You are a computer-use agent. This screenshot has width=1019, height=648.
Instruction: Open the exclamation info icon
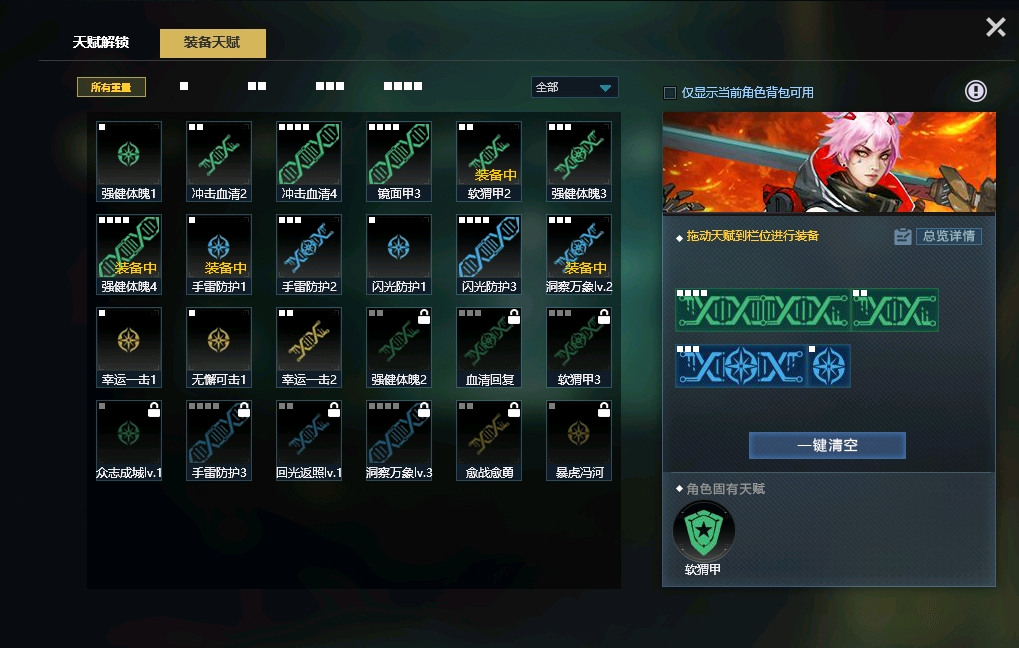click(x=975, y=91)
